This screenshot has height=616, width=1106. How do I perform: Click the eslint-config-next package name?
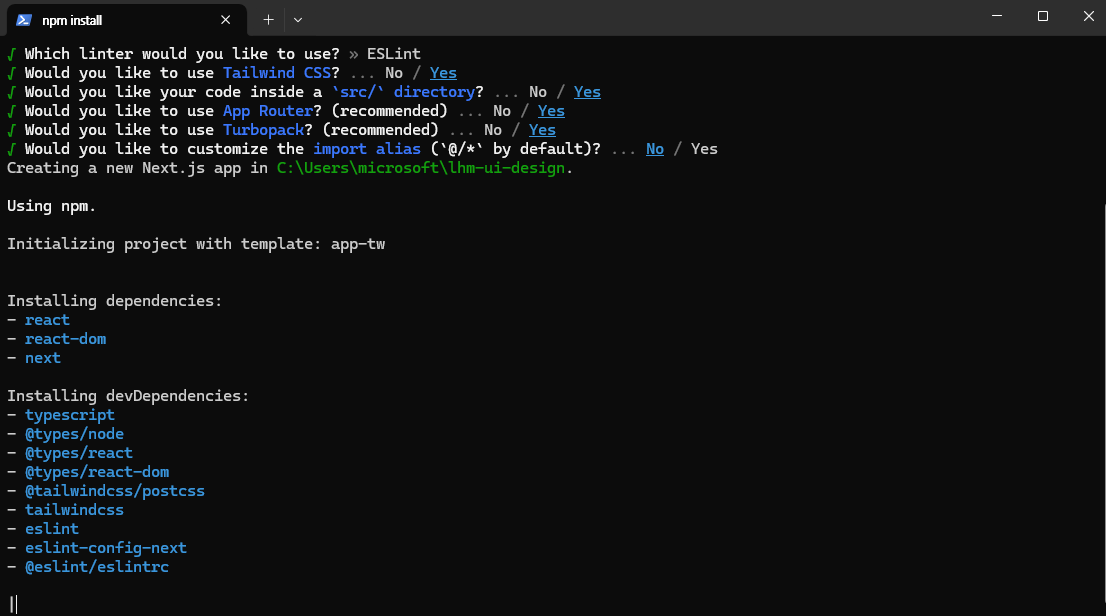click(x=106, y=548)
